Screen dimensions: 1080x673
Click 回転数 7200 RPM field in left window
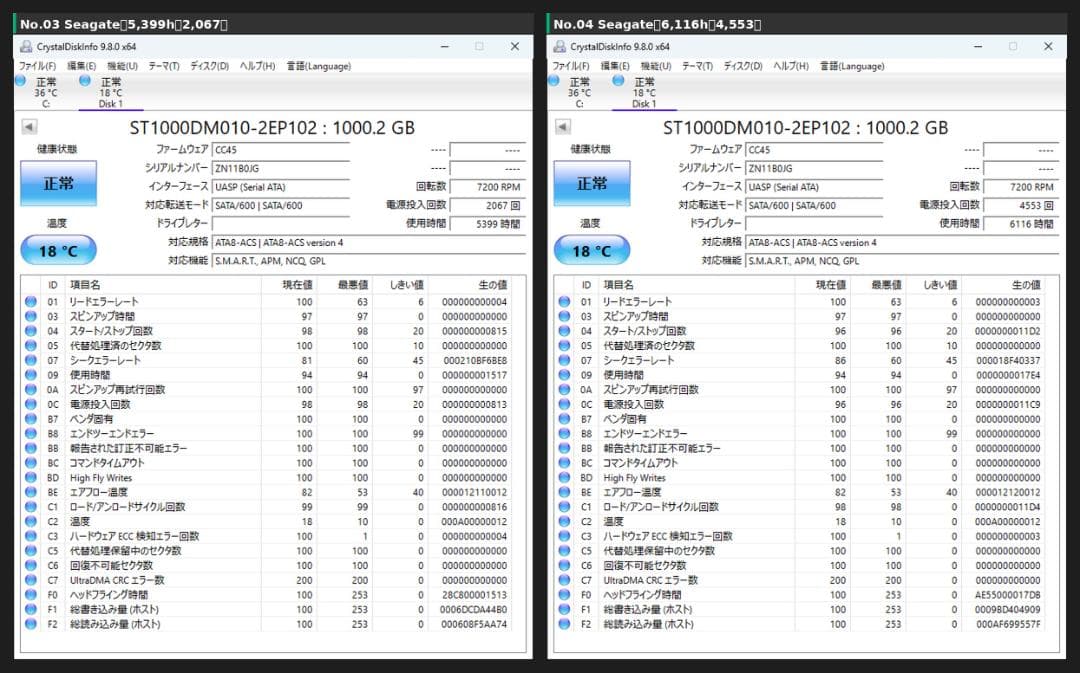pos(488,187)
